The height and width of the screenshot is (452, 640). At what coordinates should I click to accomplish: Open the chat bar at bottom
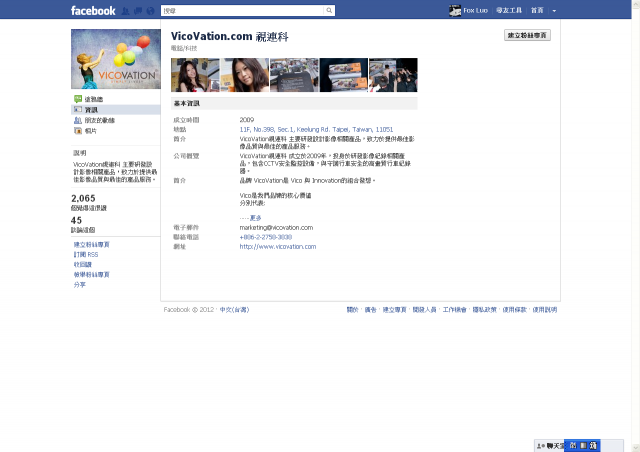pos(549,446)
